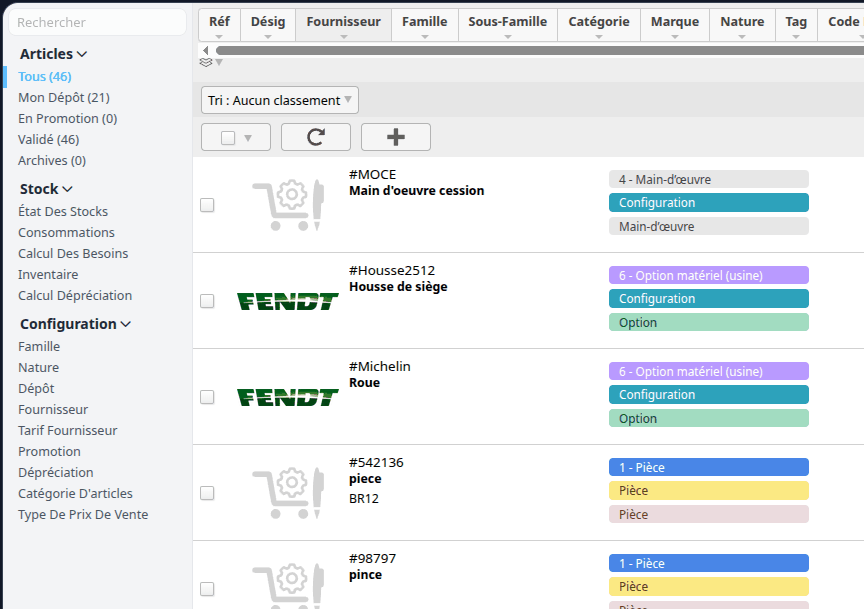Screen dimensions: 864x609
Task: Click the reference #Michelin
Action: click(x=380, y=367)
